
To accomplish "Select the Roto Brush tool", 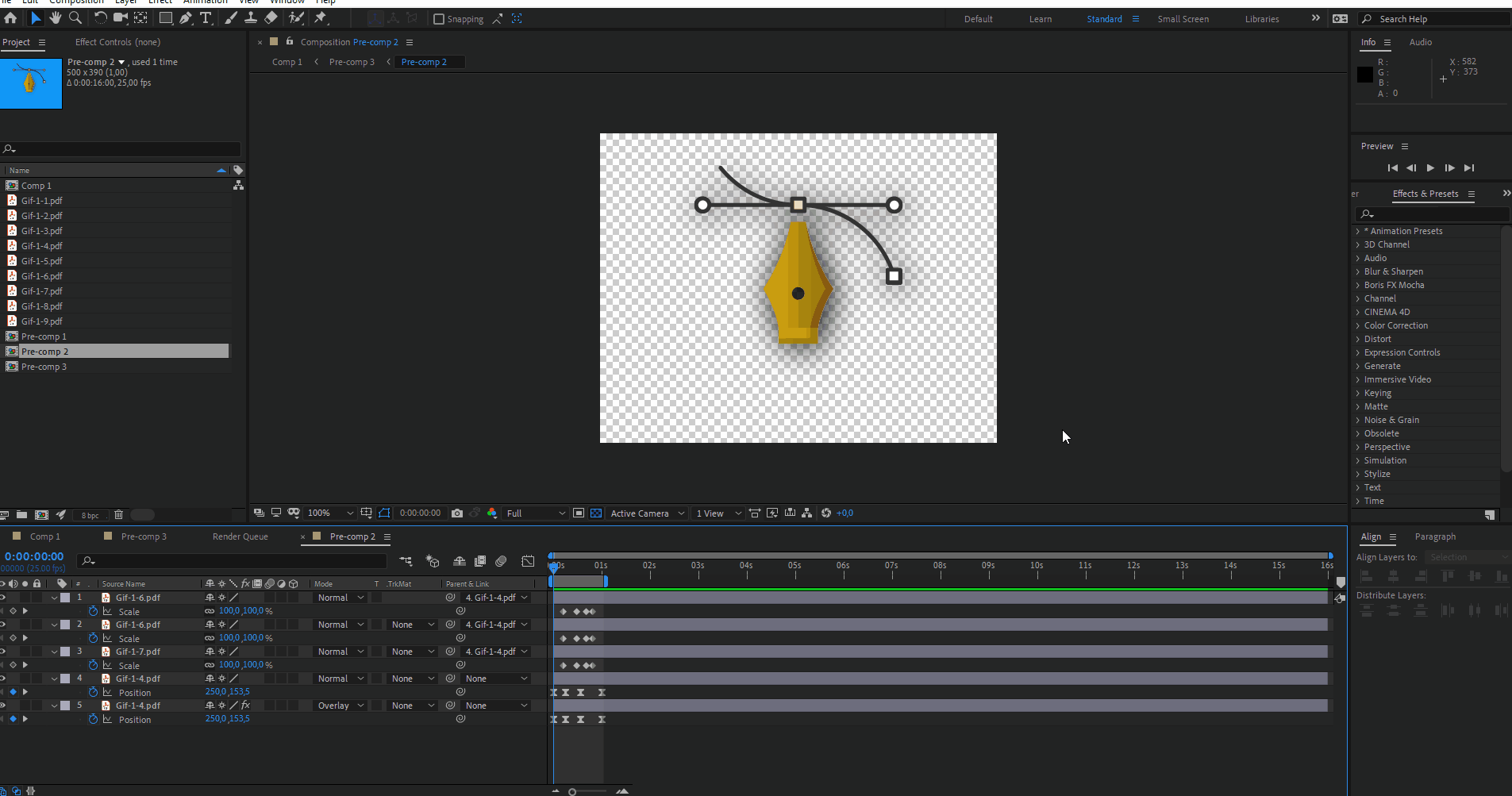I will 296,17.
